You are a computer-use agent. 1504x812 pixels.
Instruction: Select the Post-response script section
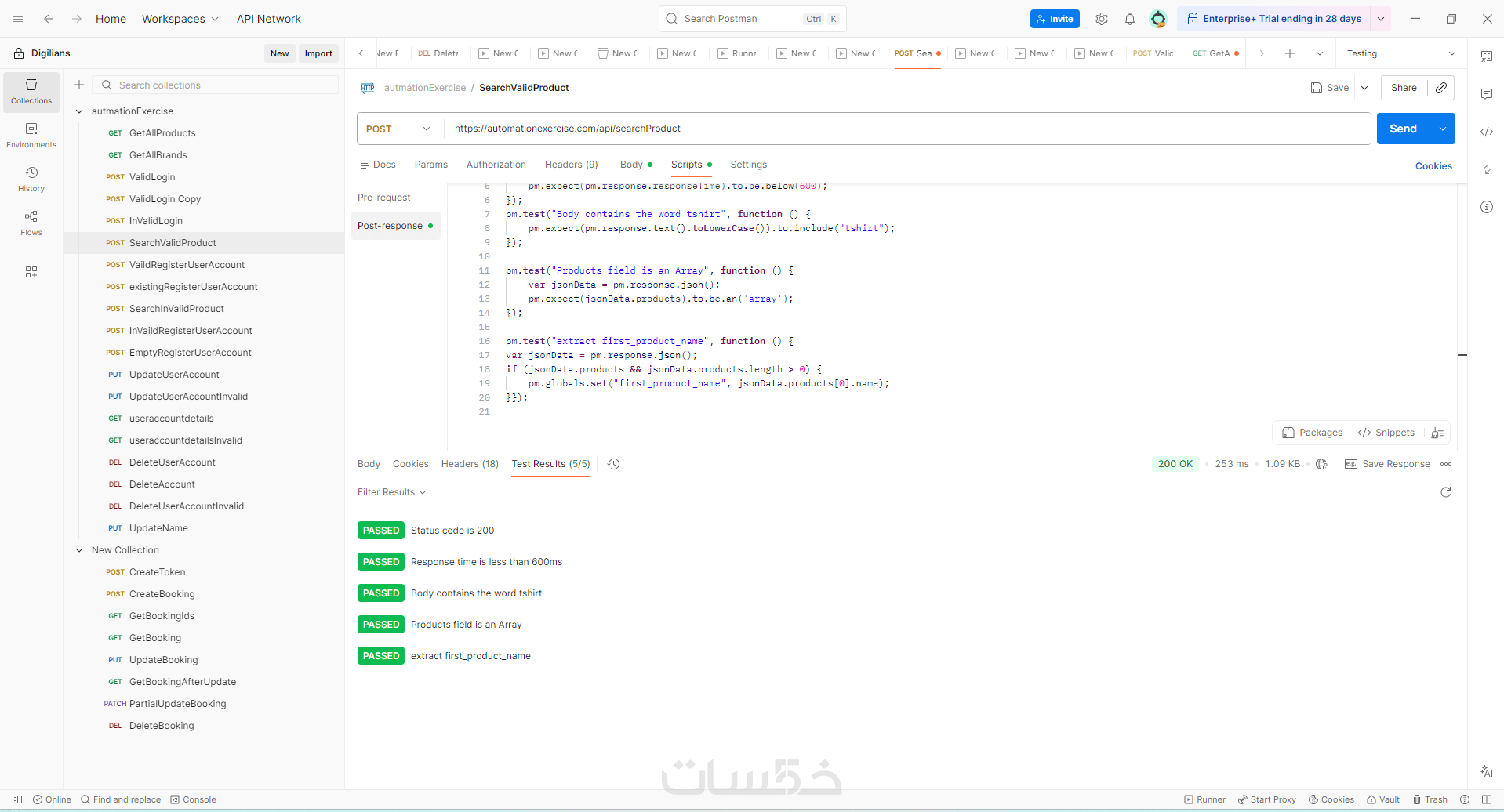[396, 226]
